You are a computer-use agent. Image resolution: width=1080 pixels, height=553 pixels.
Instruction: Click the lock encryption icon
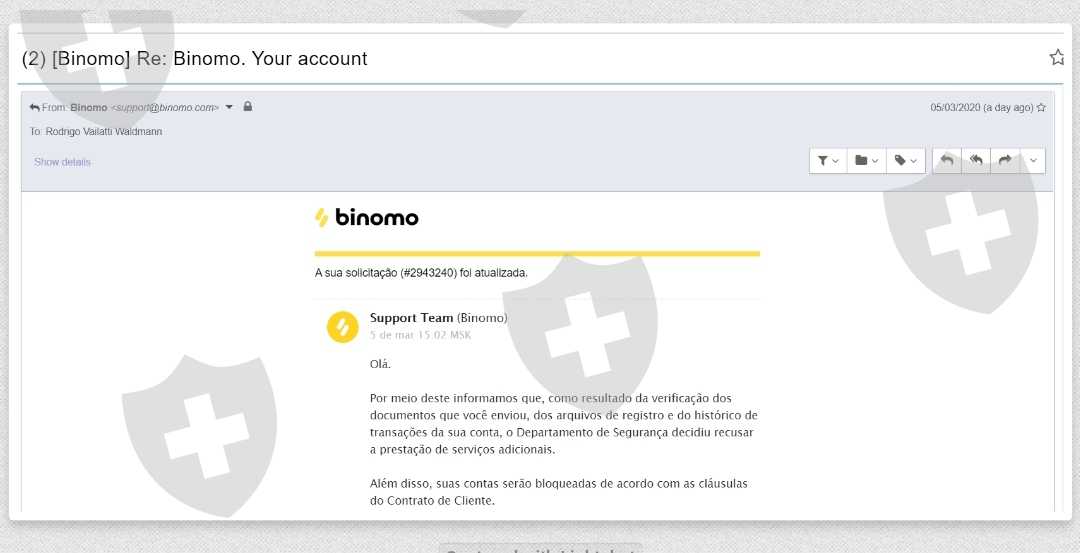248,106
